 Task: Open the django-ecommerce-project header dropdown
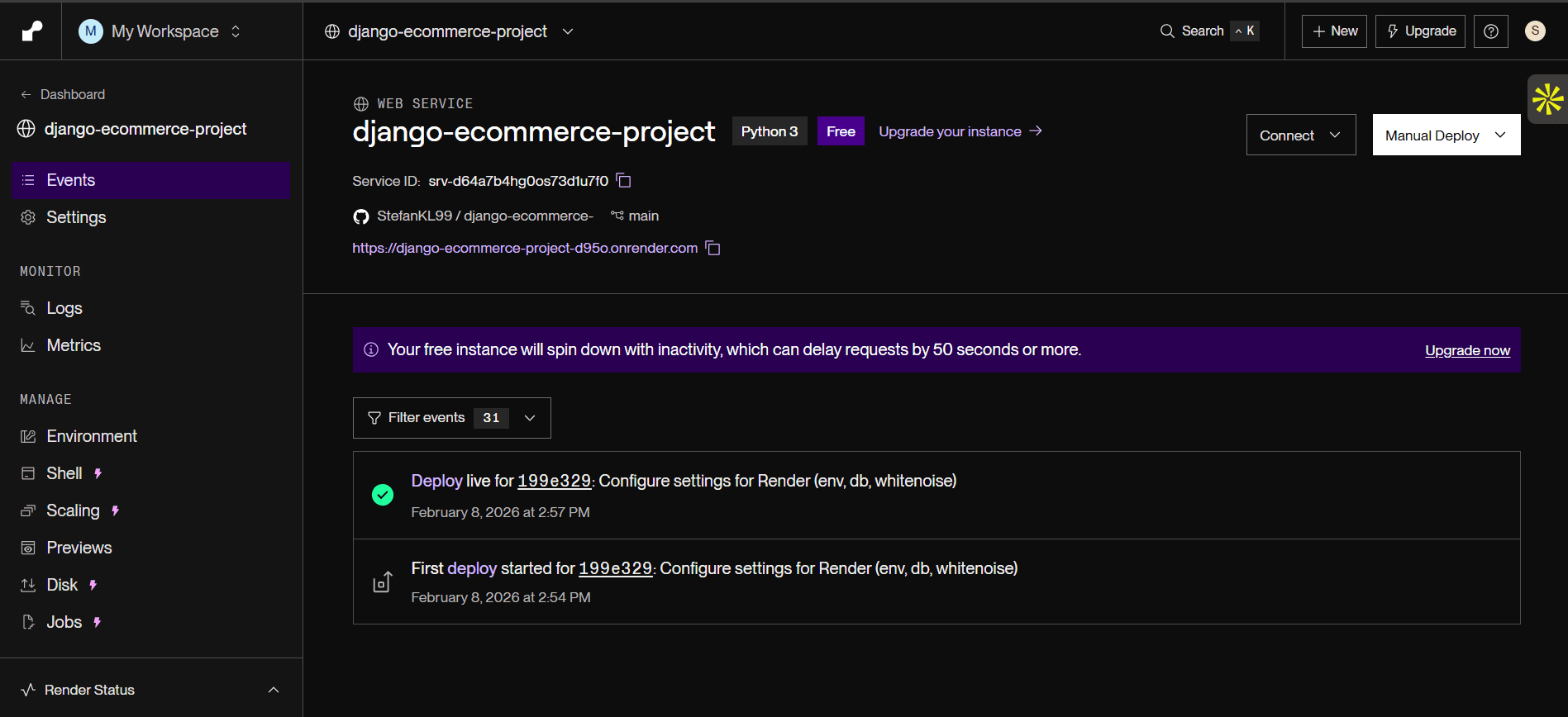pyautogui.click(x=568, y=31)
